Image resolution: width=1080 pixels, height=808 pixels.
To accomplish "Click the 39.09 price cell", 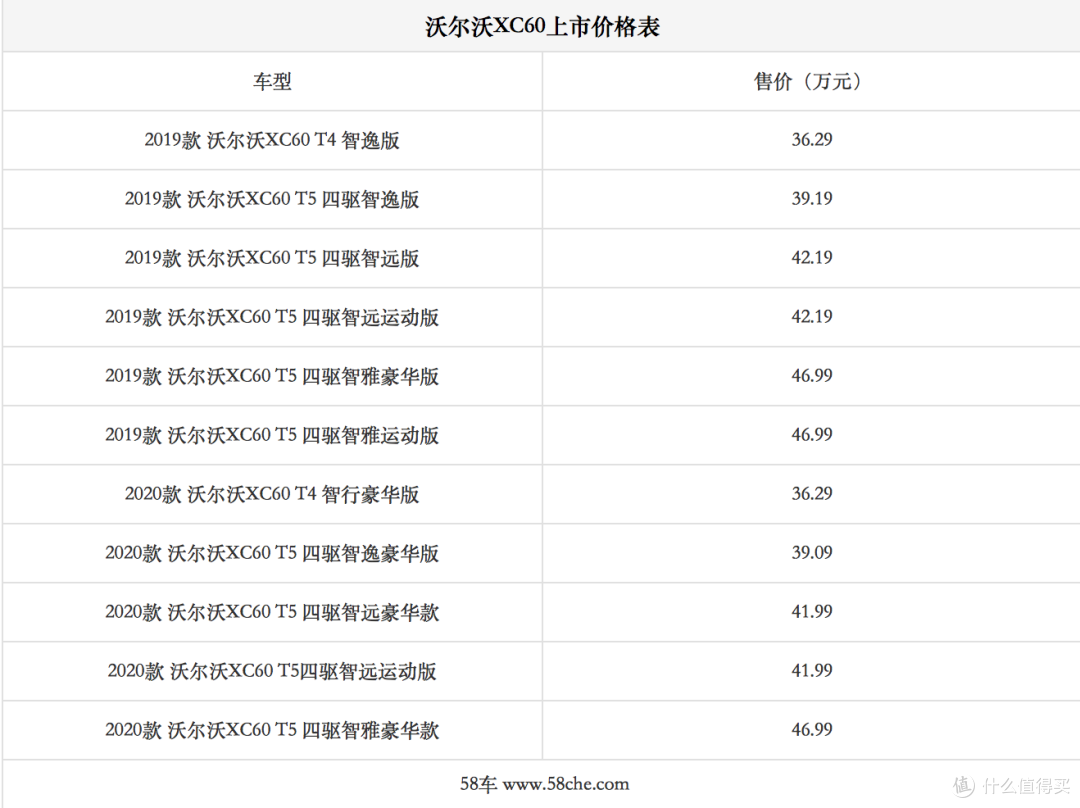I will 812,553.
